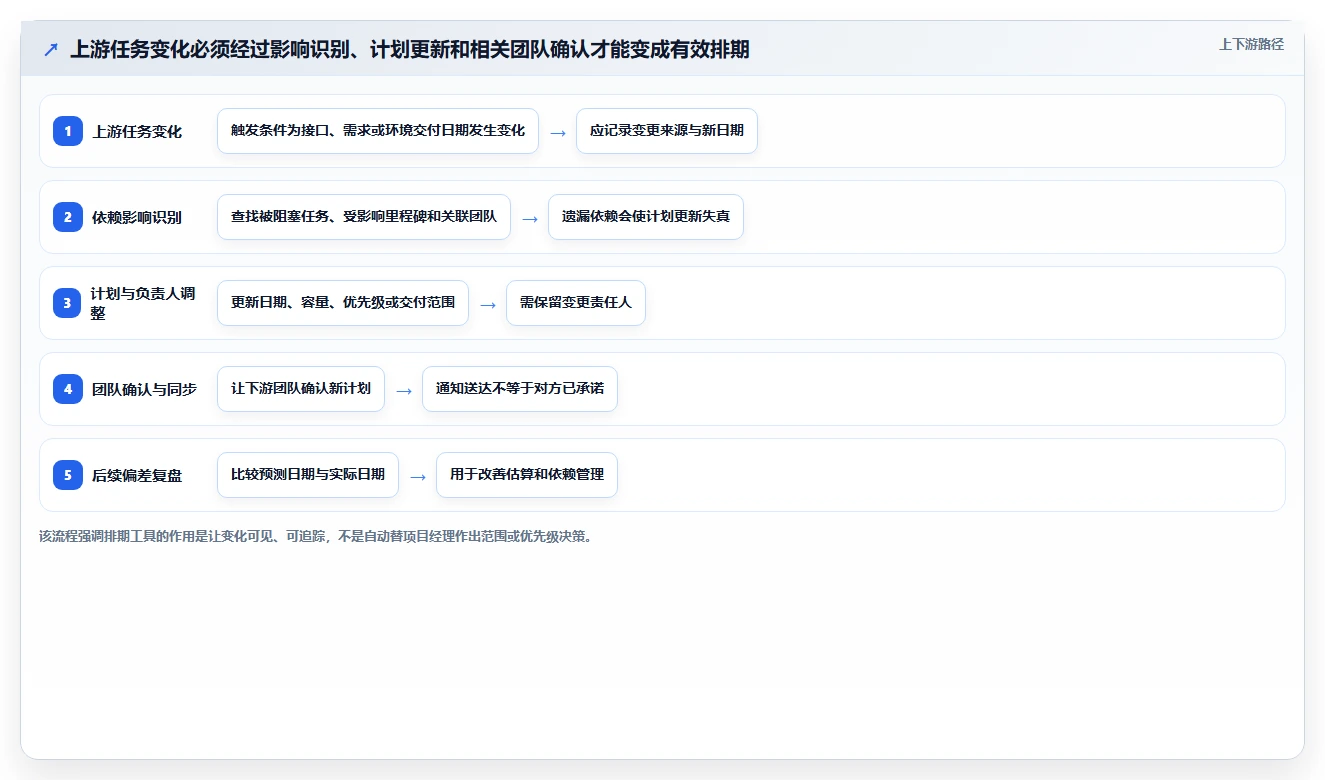Viewport: 1325px width, 780px height.
Task: Select the 团队确认与同步 step label
Action: click(x=144, y=389)
